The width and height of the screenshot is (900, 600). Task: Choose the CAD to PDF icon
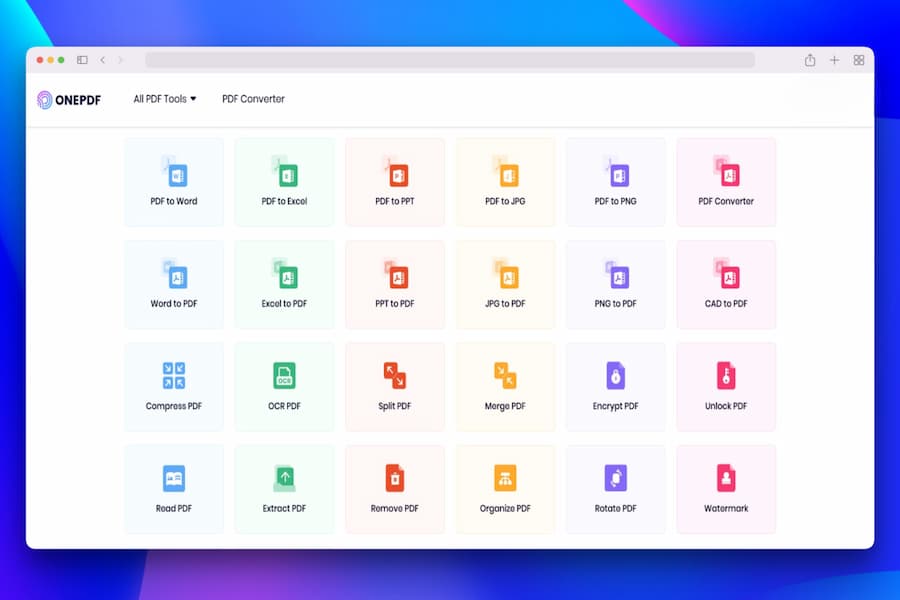coord(727,273)
